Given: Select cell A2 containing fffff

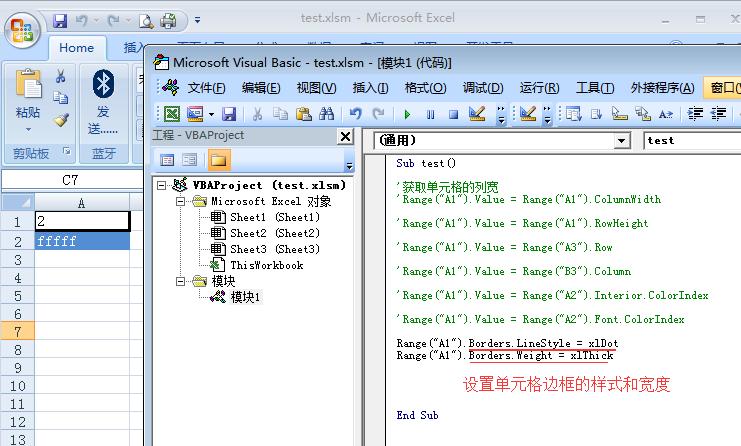Looking at the screenshot, I should [83, 241].
